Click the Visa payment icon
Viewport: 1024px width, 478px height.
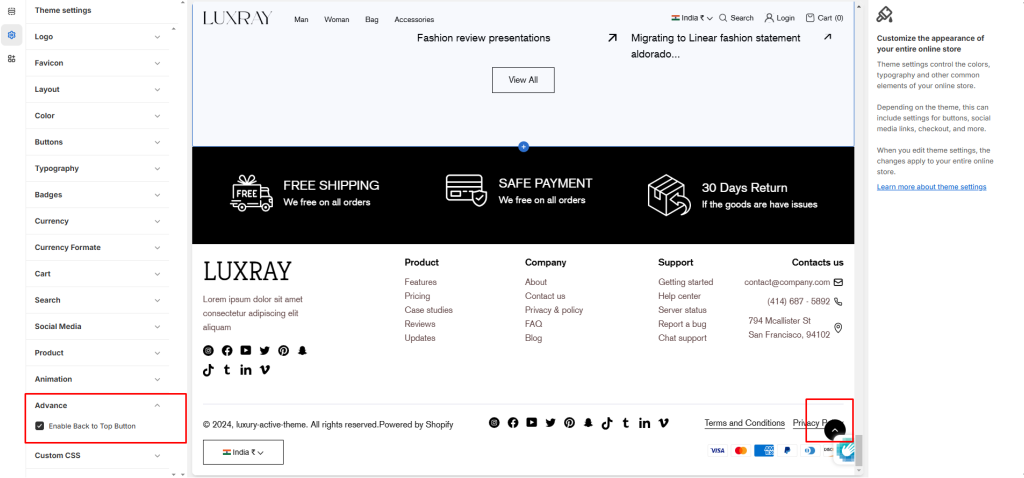[717, 451]
